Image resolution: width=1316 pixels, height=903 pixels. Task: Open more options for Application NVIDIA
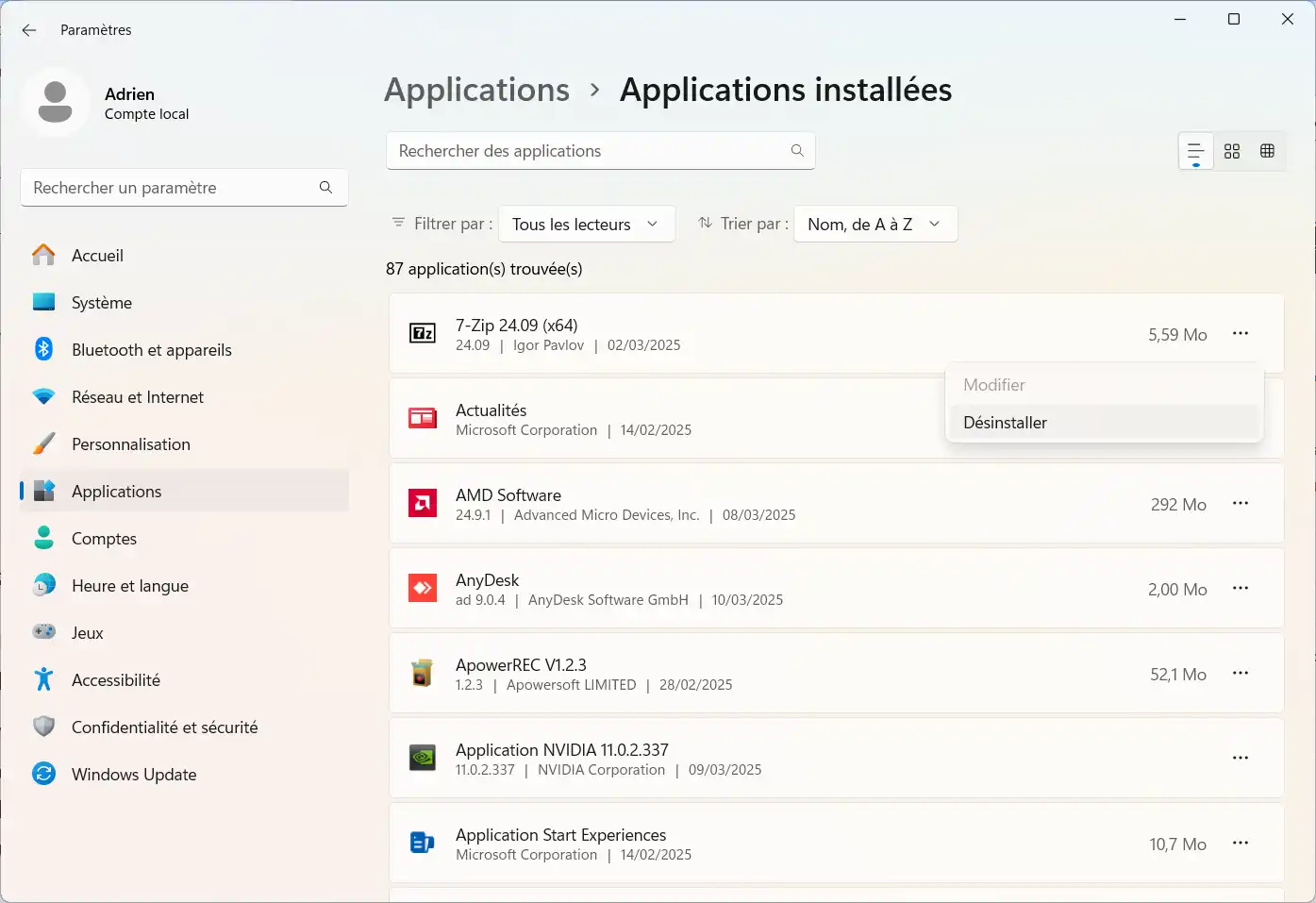[1241, 758]
